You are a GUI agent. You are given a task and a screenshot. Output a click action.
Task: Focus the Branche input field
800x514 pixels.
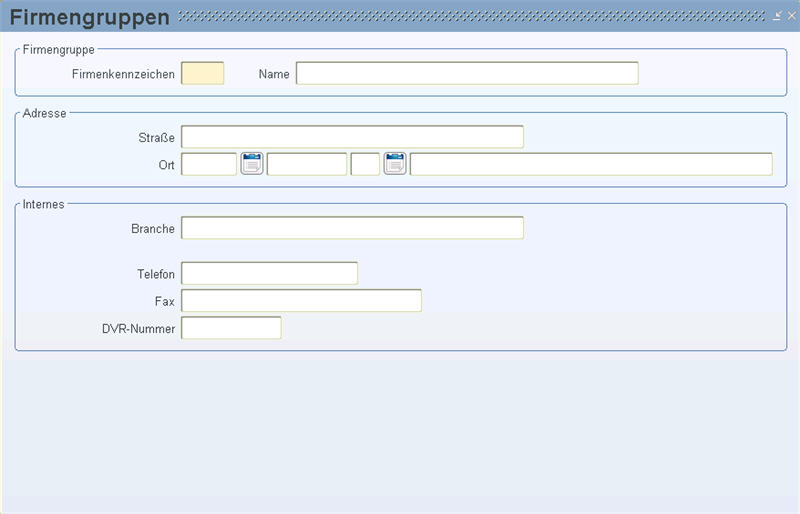click(x=353, y=228)
